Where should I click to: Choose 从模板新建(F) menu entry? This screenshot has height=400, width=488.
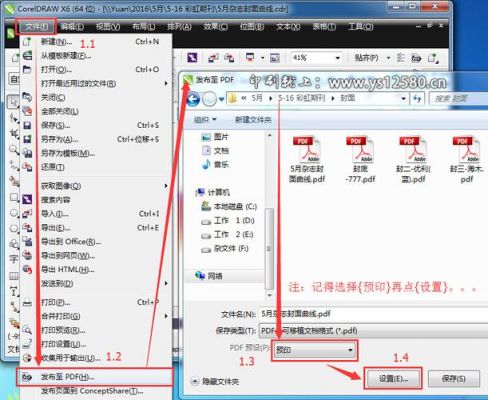(x=97, y=56)
